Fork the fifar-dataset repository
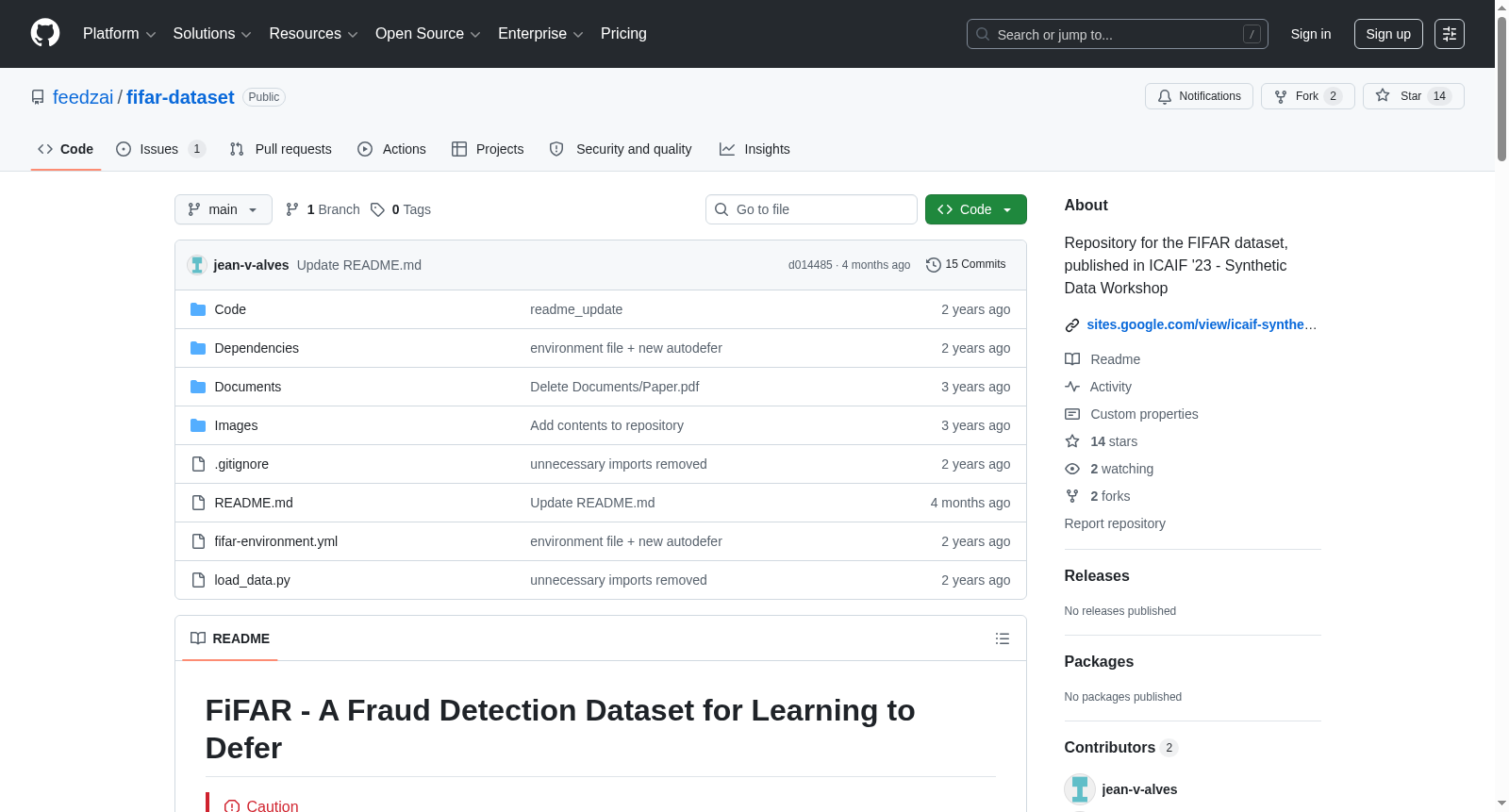The image size is (1509, 812). coord(1308,96)
